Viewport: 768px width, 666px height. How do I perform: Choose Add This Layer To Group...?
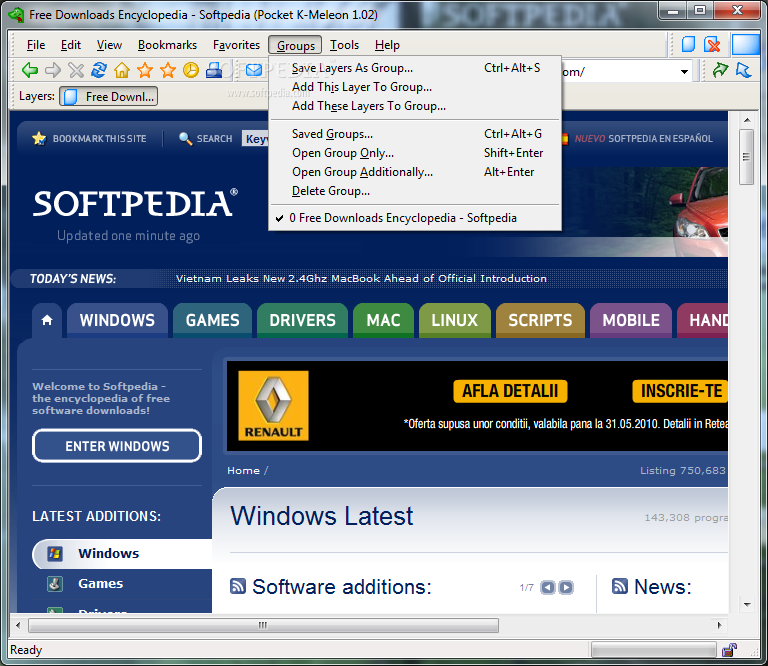pos(415,87)
